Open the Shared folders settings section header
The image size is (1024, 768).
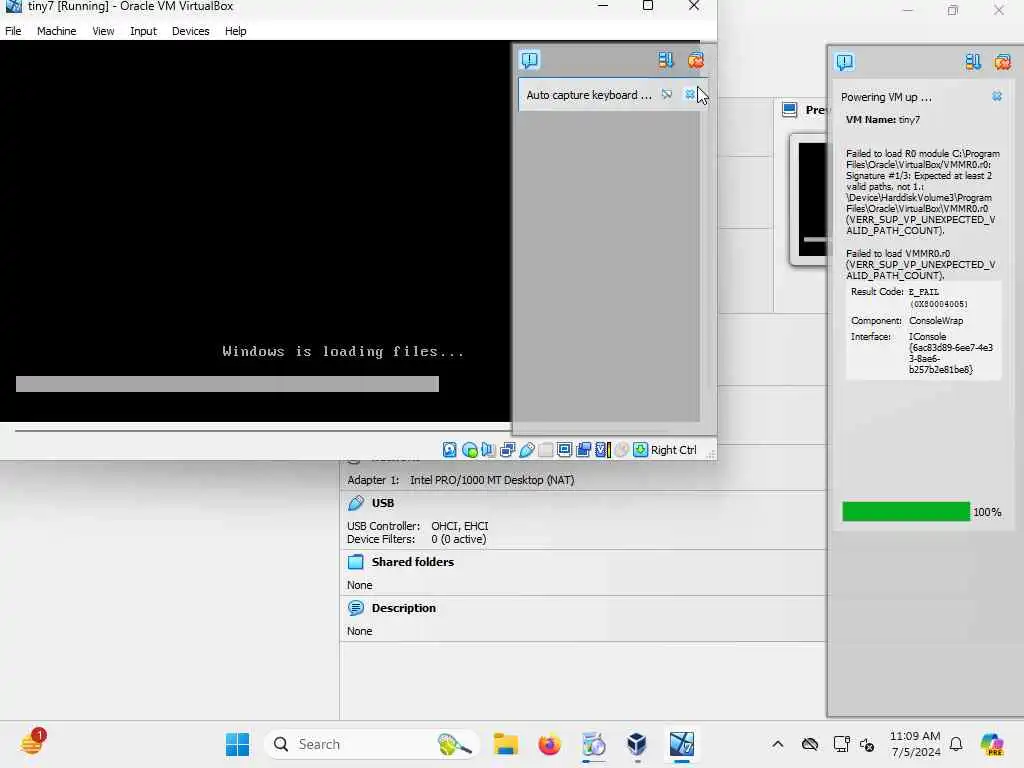[x=413, y=562]
